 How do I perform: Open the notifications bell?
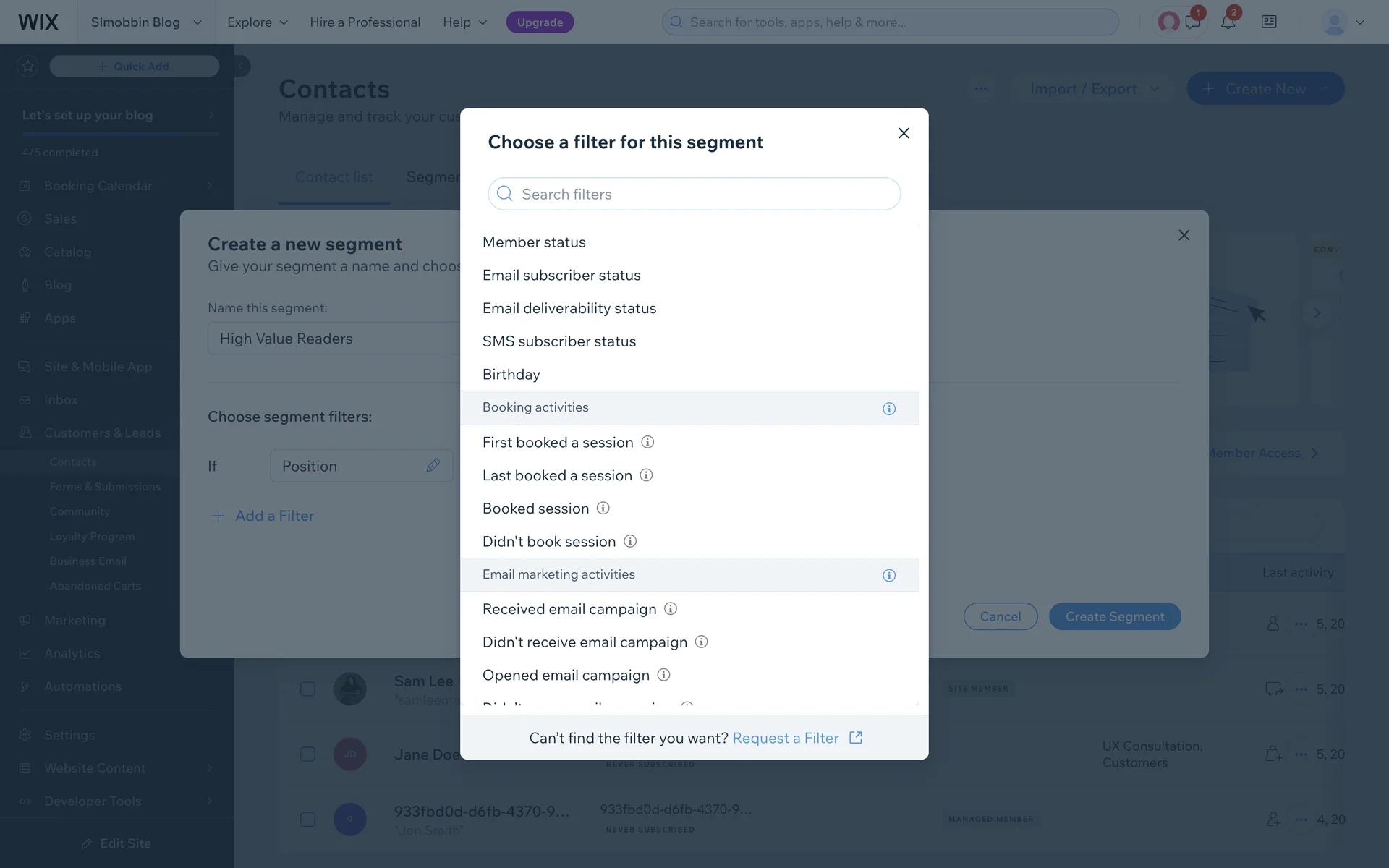coord(1229,22)
